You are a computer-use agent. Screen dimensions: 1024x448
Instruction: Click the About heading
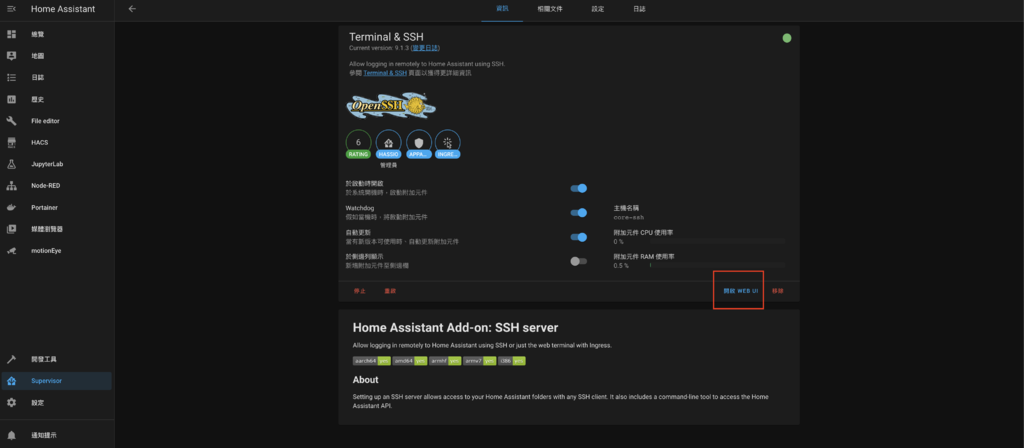366,379
